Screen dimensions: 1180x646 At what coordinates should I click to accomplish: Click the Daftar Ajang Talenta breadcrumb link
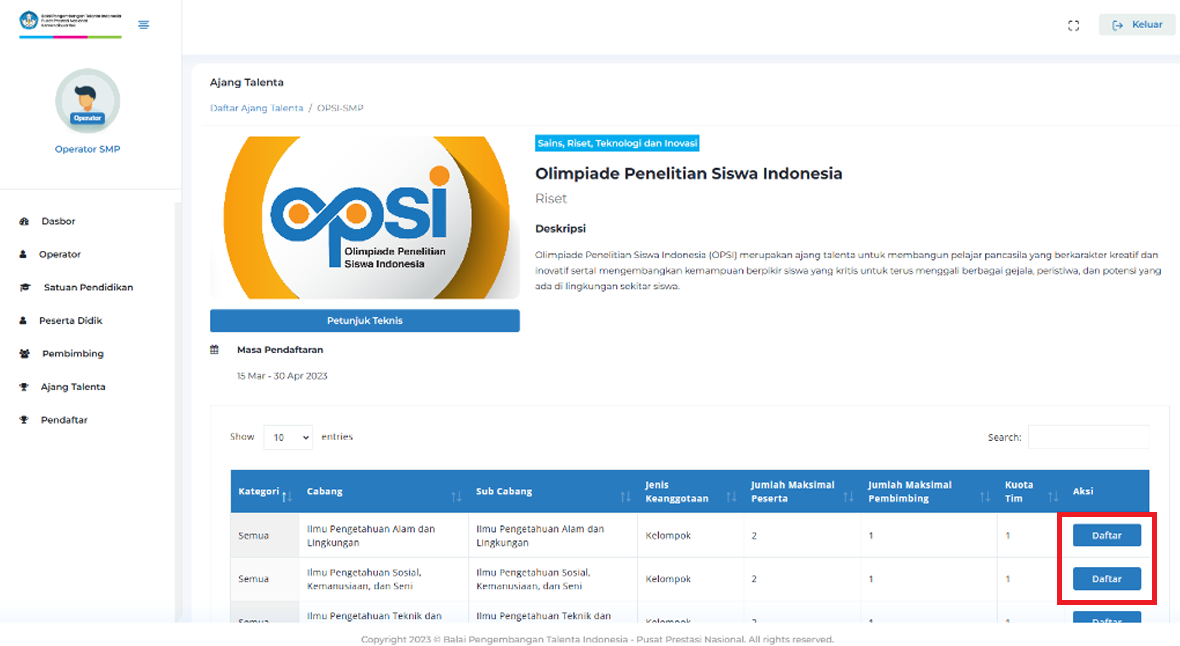(x=257, y=108)
